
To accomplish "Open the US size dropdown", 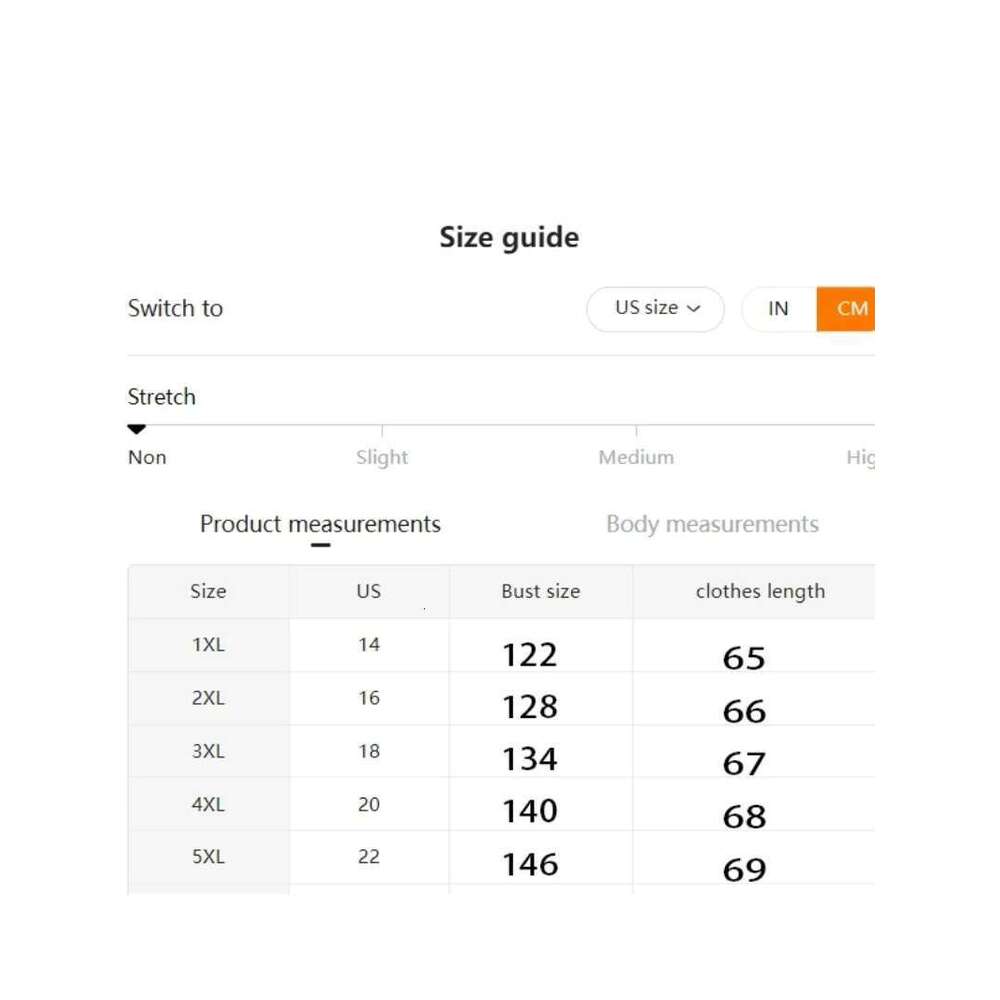I will 655,309.
